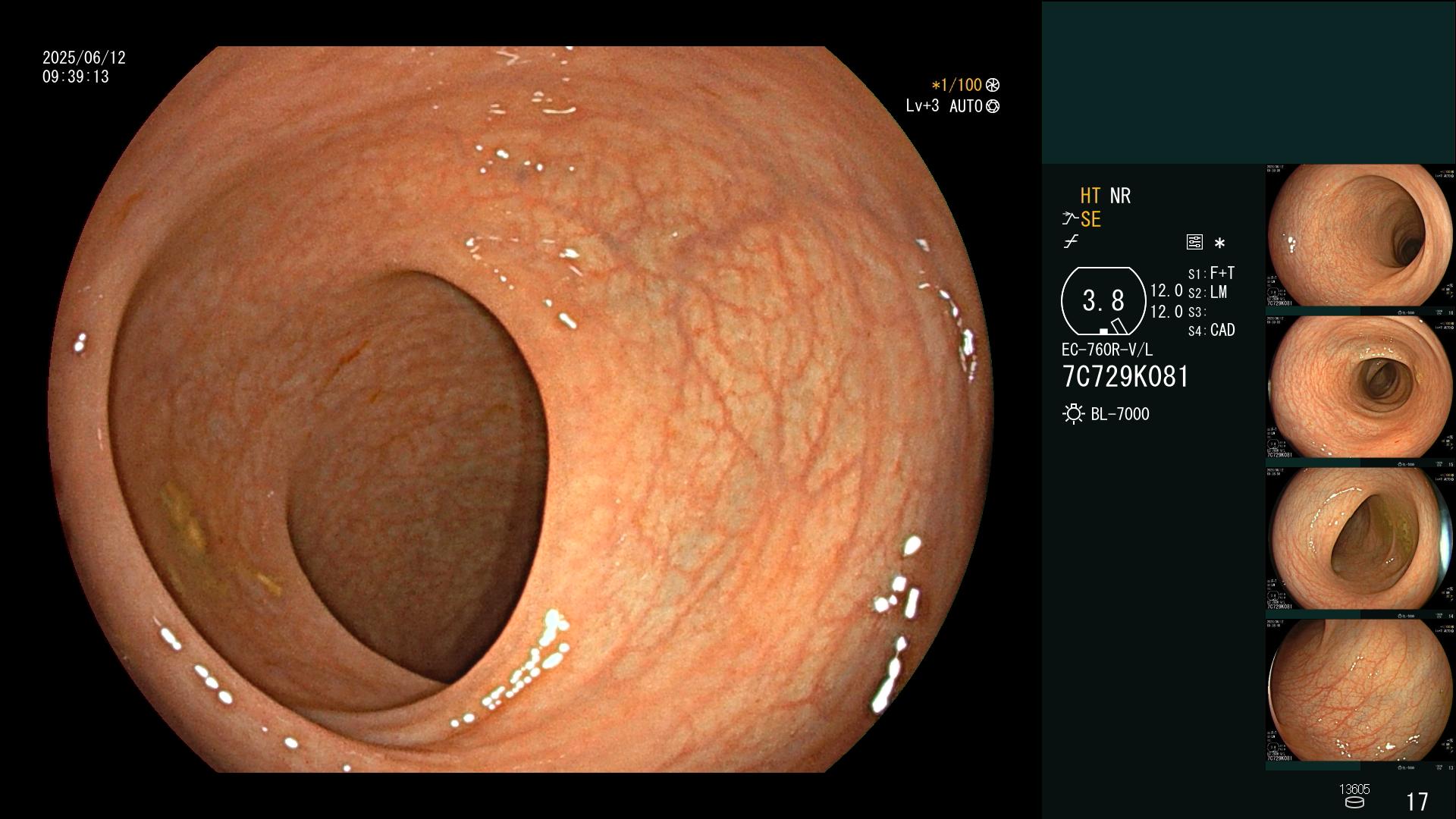Click the main live endoscopic image

(520, 409)
